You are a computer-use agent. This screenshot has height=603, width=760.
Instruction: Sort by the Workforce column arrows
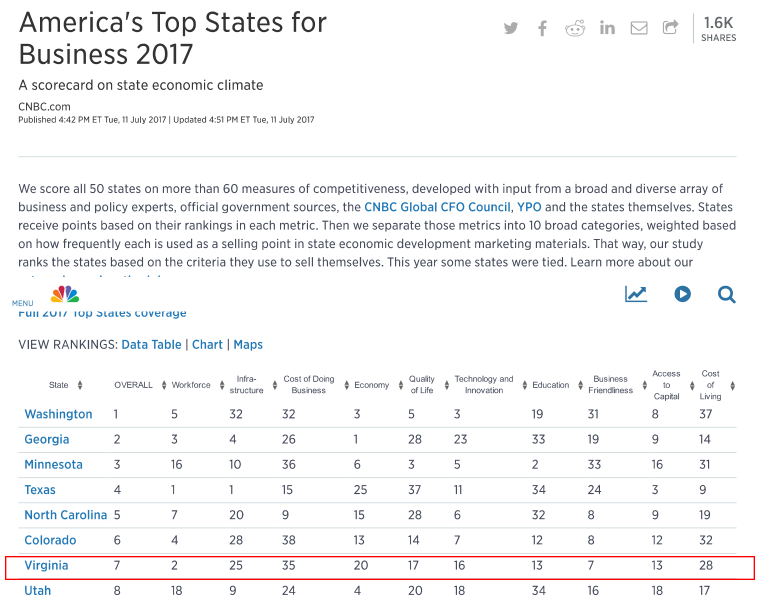221,385
